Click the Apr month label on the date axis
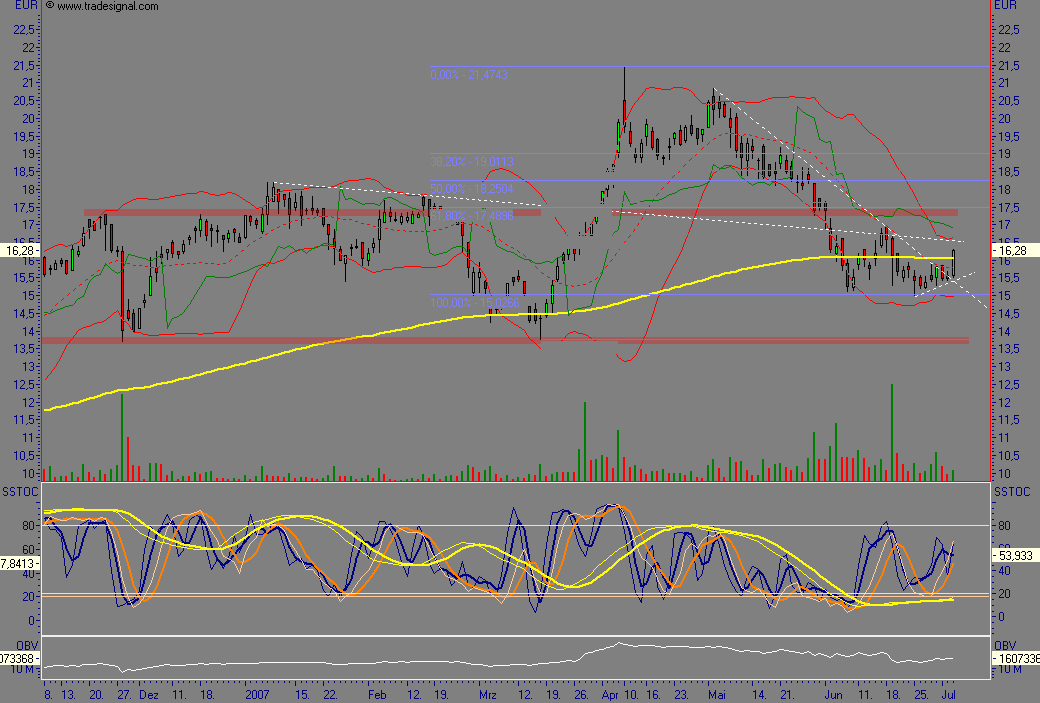 [x=610, y=692]
